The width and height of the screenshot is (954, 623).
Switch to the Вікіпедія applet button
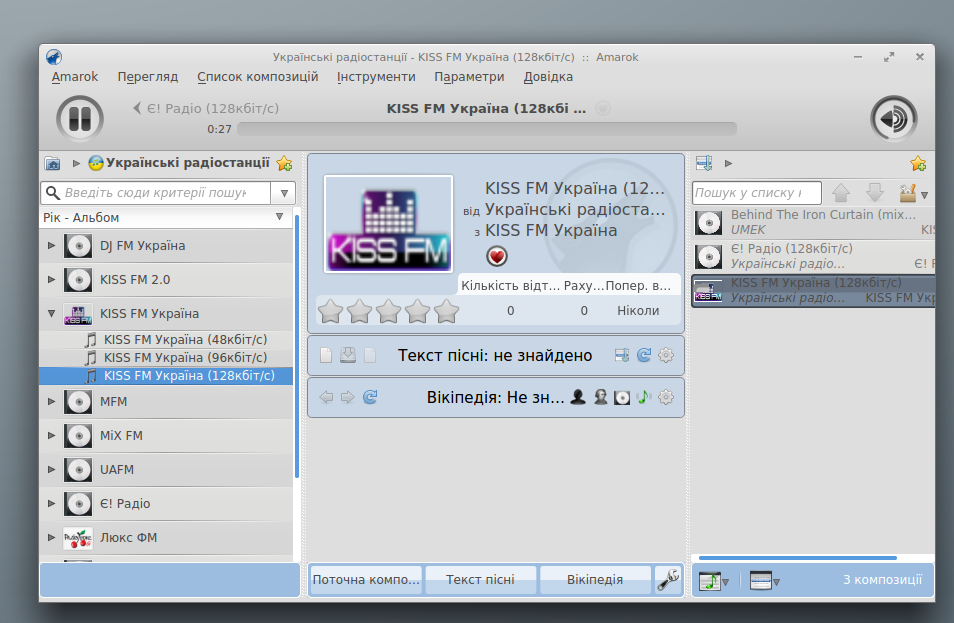point(595,580)
